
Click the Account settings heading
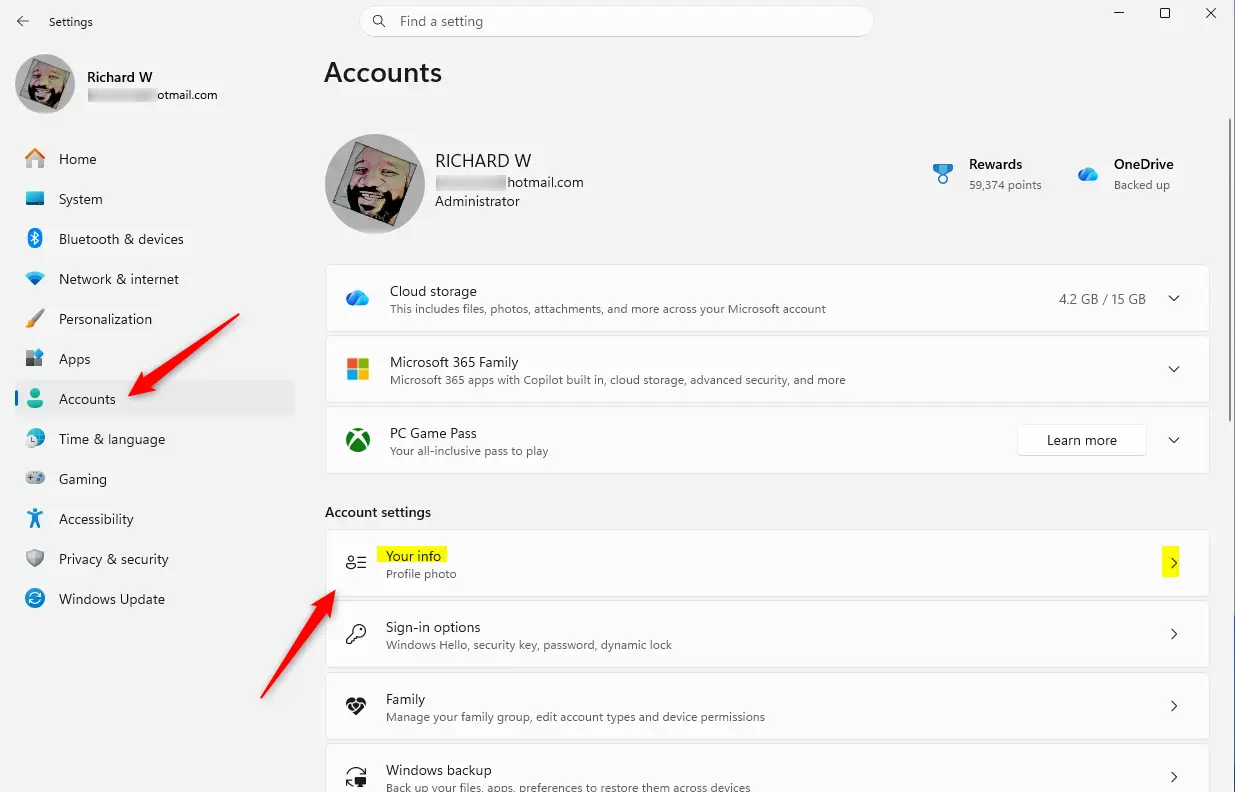[x=378, y=512]
